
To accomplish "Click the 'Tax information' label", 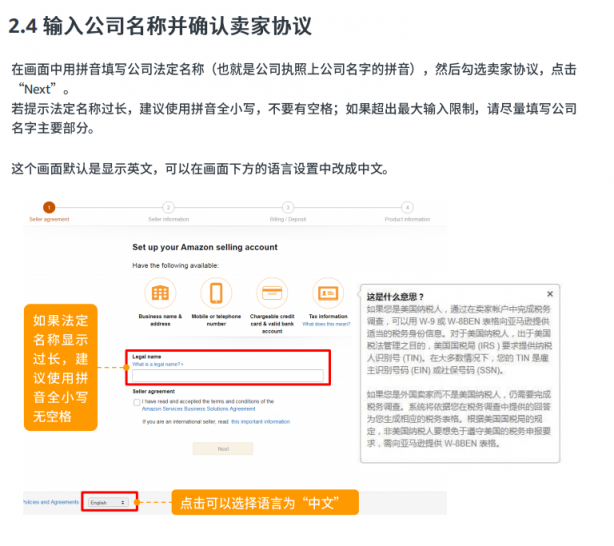I will (x=328, y=316).
